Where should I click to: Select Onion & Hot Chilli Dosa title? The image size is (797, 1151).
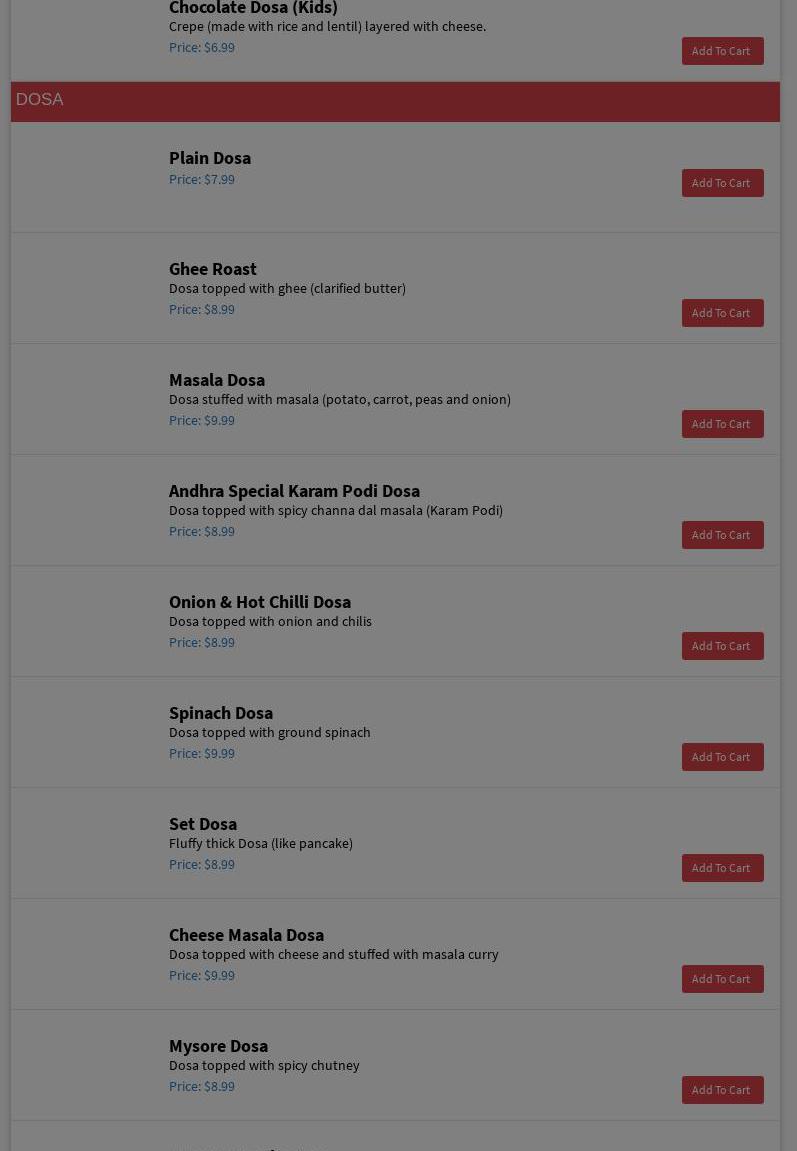click(260, 602)
